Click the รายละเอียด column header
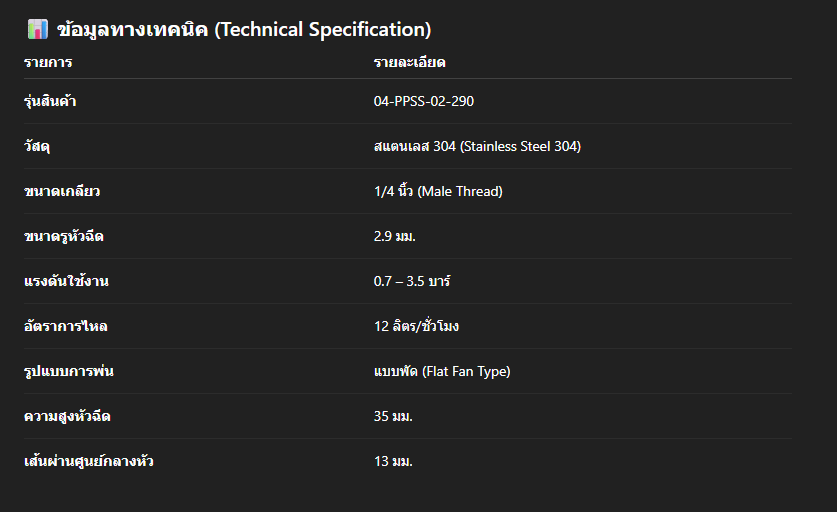The image size is (837, 512). 409,63
